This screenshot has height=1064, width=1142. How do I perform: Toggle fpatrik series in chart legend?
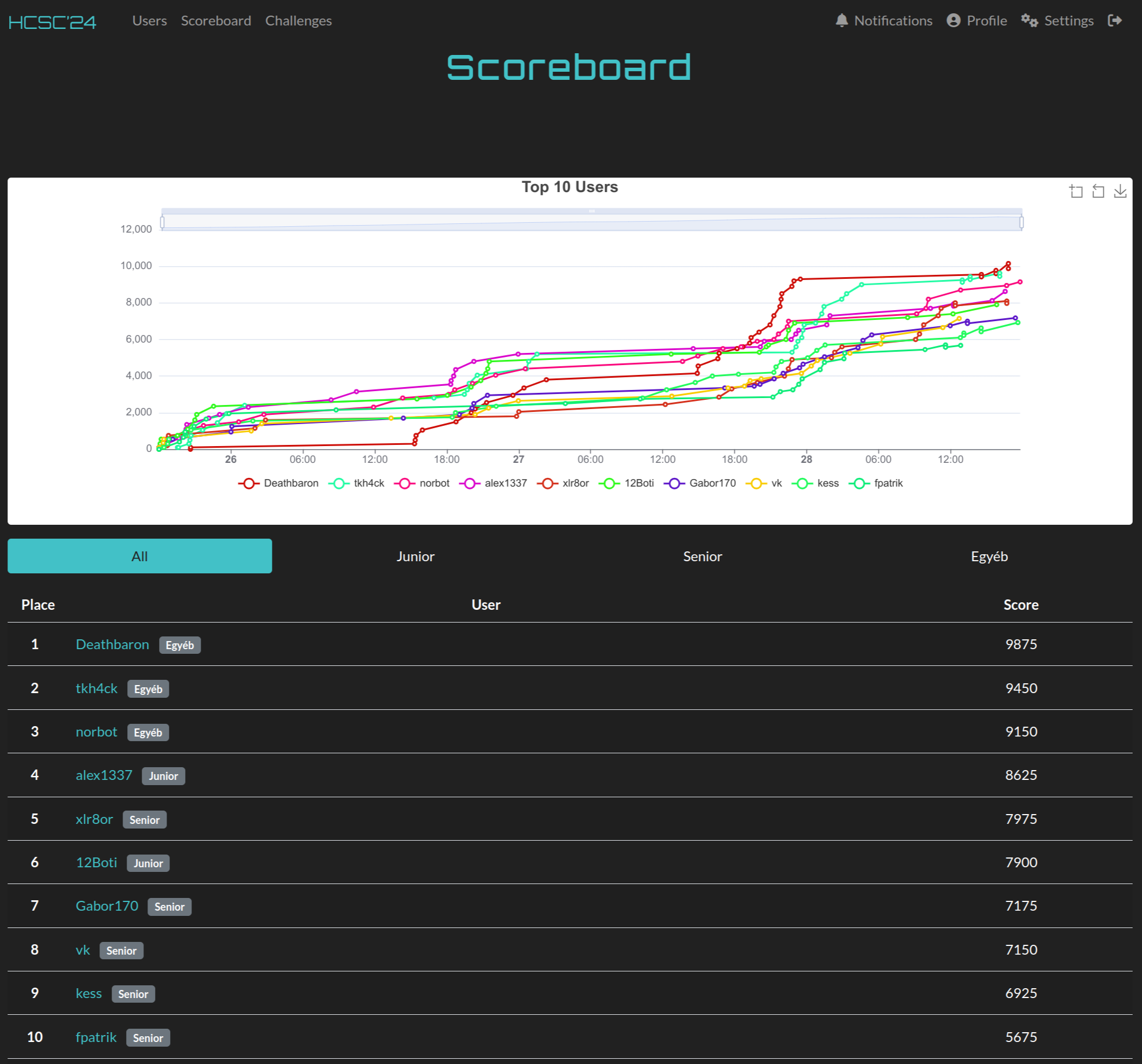876,483
